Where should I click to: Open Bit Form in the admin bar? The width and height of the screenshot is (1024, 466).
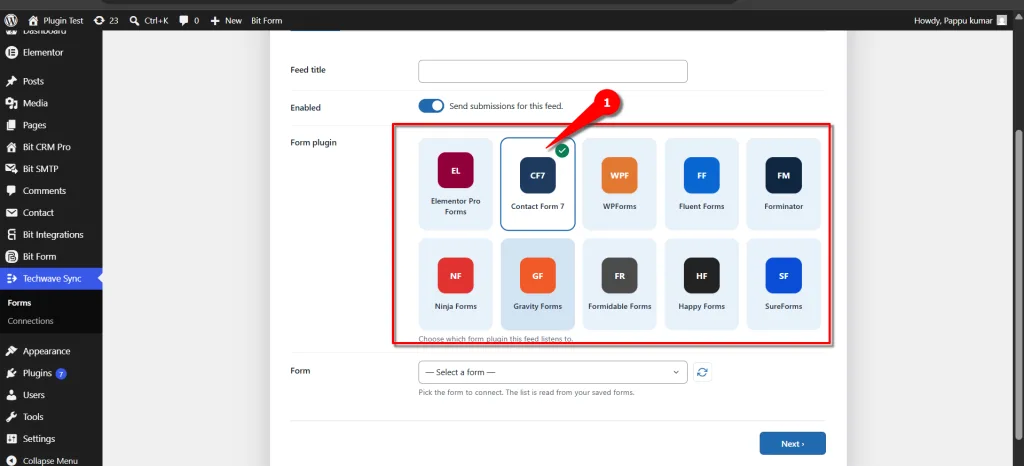coord(266,20)
